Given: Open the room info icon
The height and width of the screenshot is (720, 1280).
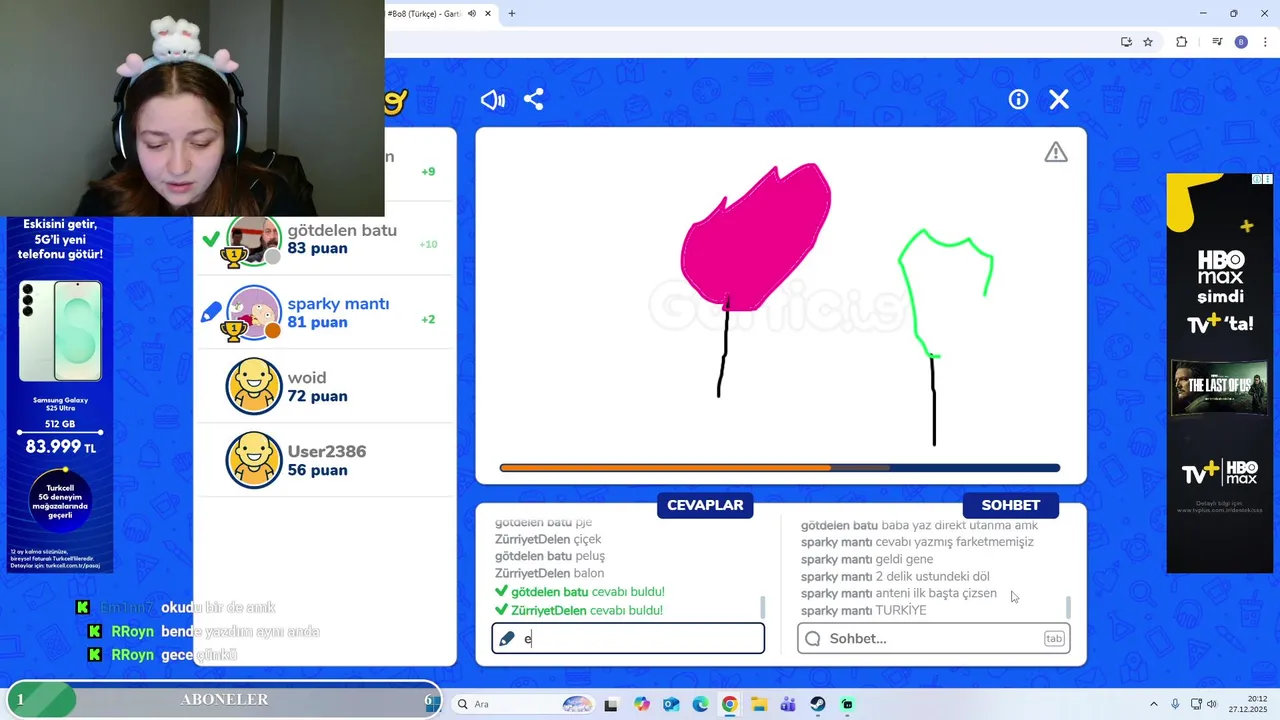Looking at the screenshot, I should (1018, 99).
